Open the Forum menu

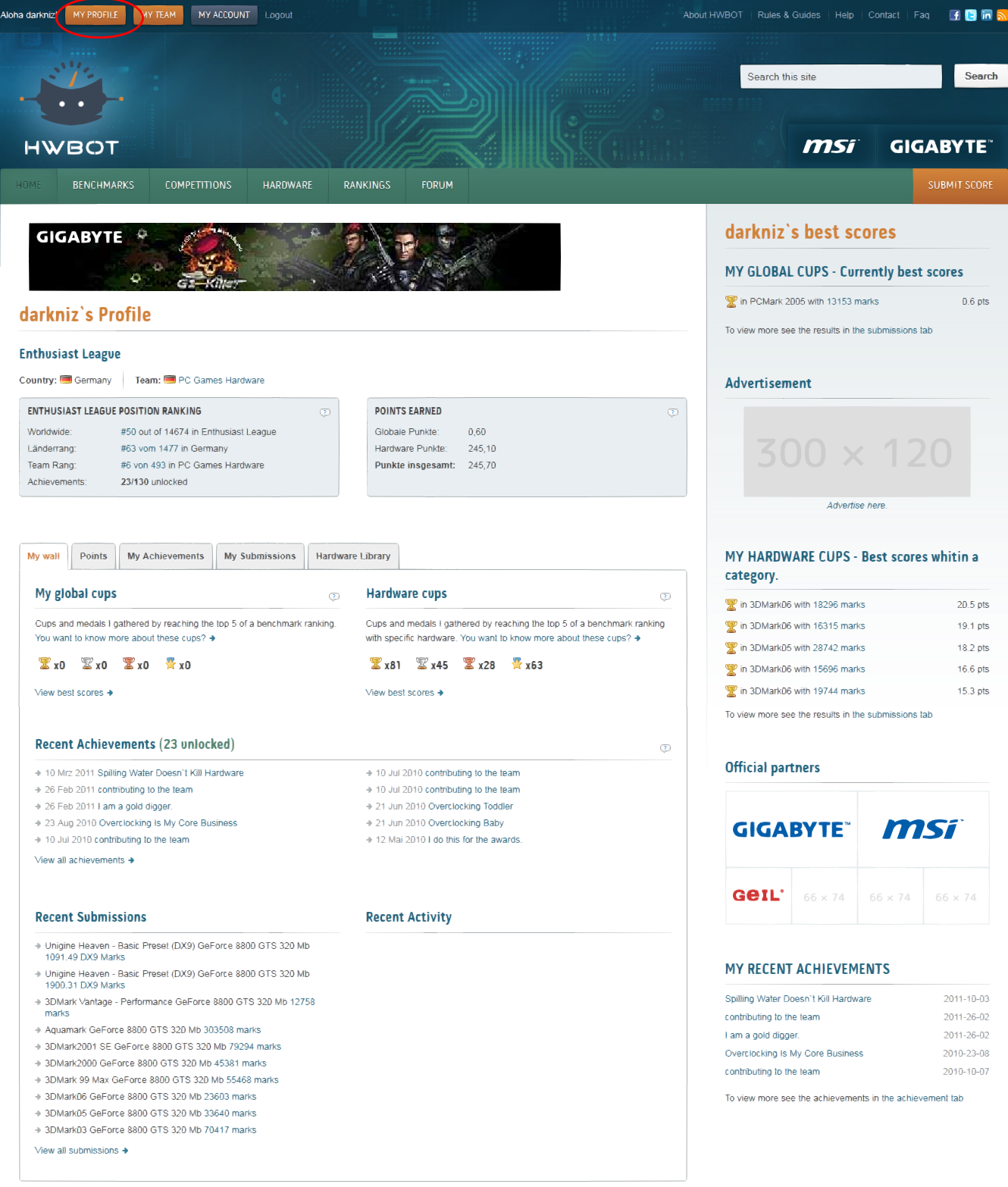(437, 186)
